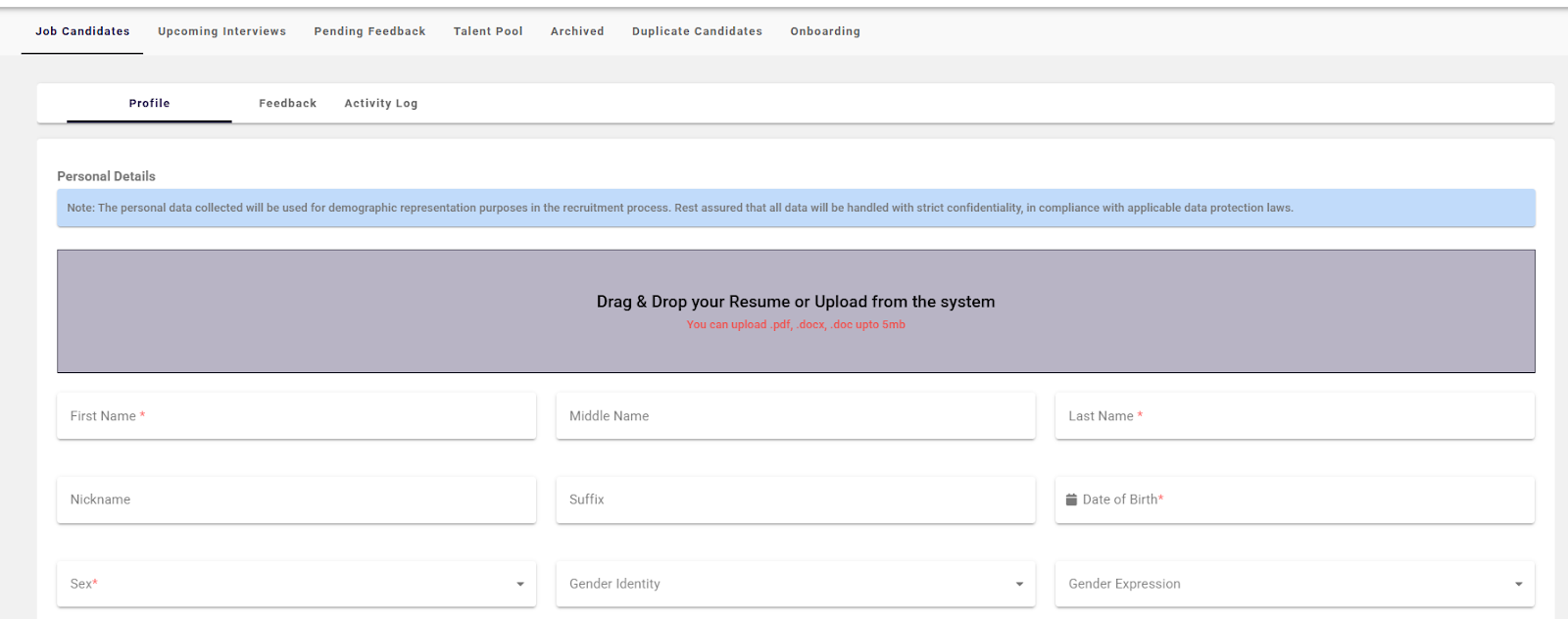Go to the Talent Pool tab
1568x619 pixels.
coord(488,31)
